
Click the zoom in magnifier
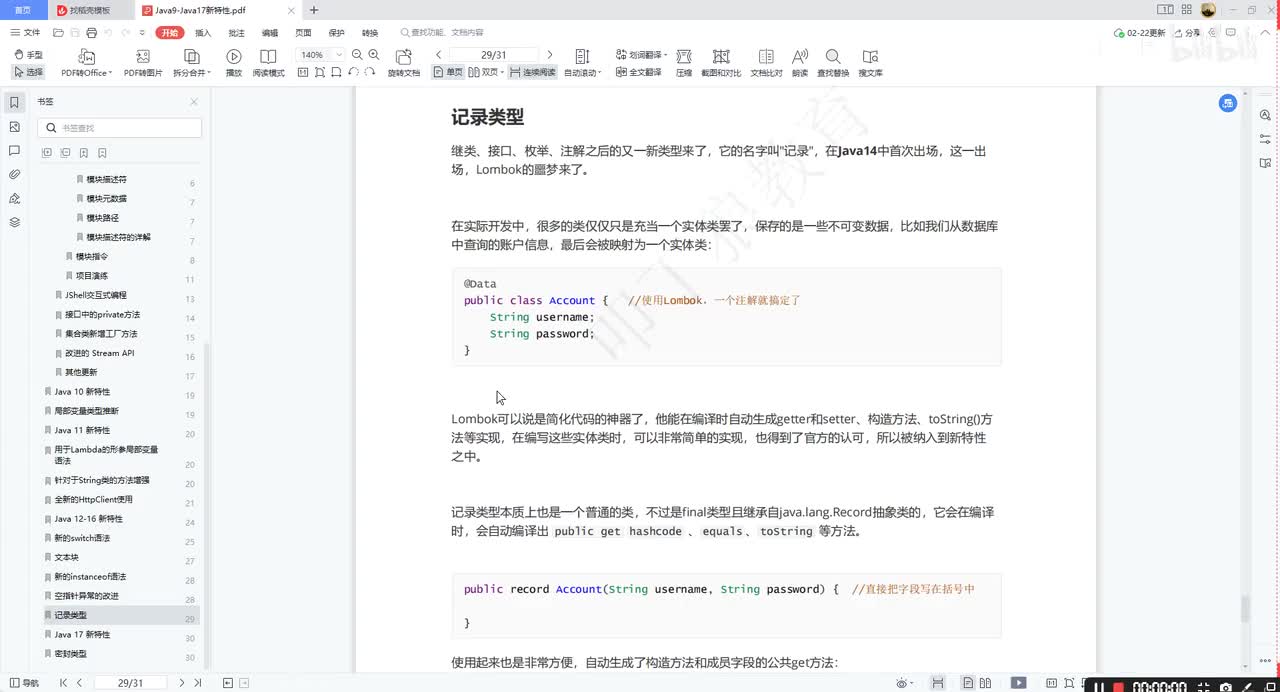pyautogui.click(x=373, y=54)
